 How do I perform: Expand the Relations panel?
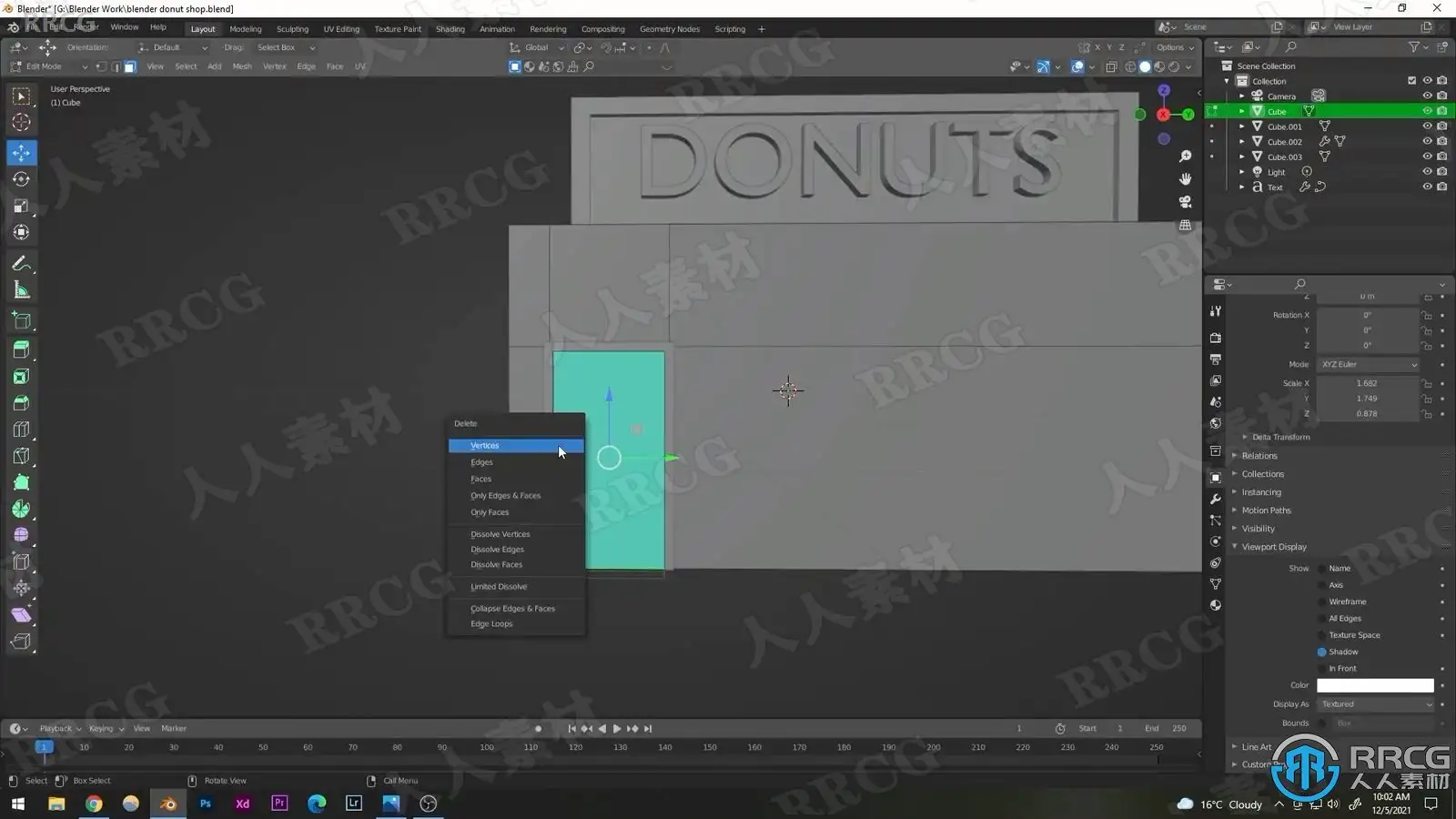tap(1259, 456)
